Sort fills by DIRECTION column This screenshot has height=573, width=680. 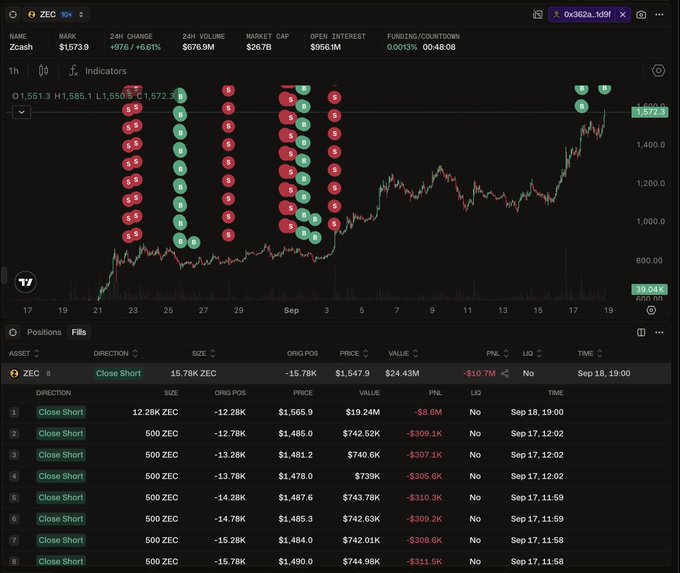(x=116, y=354)
